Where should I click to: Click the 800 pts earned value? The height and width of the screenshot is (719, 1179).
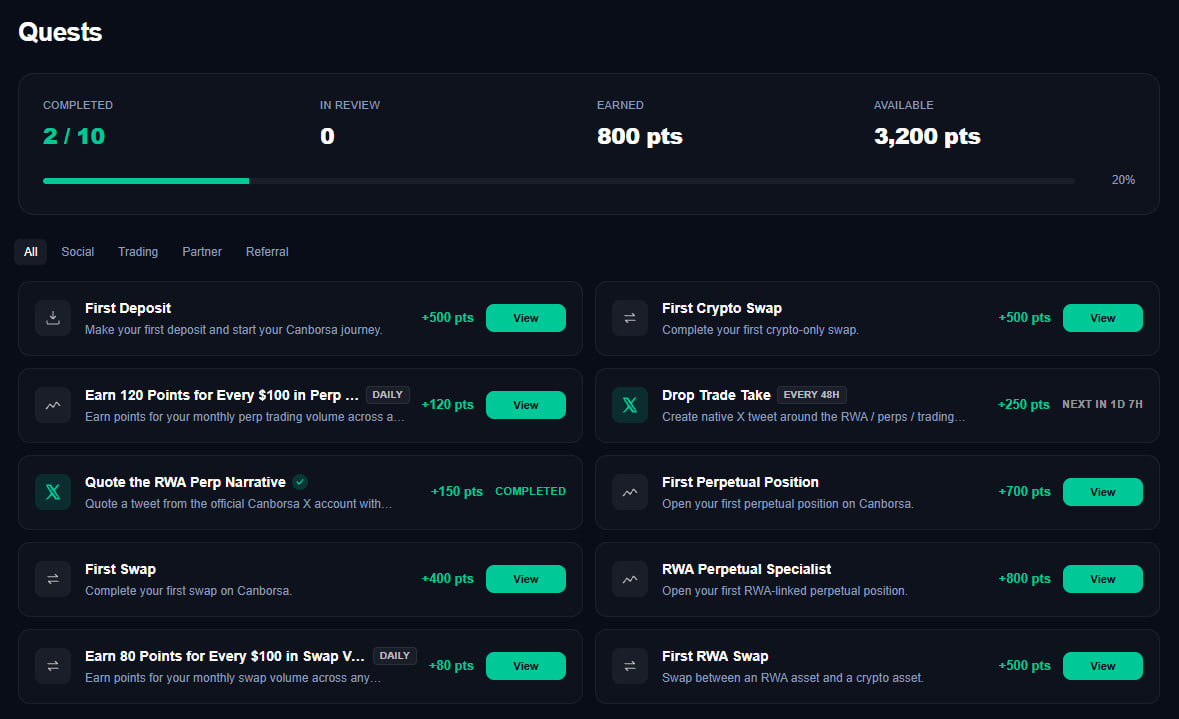(x=640, y=136)
